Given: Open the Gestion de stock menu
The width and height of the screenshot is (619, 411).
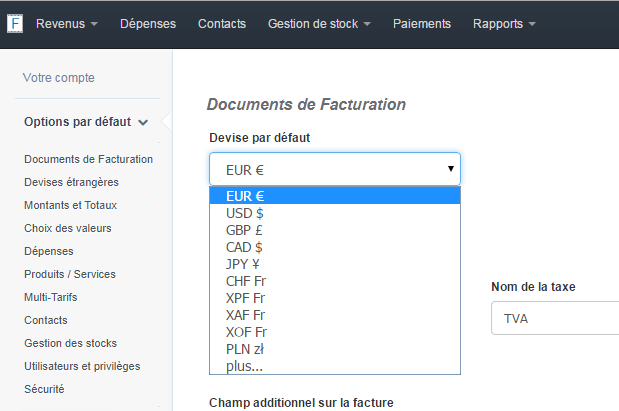Looking at the screenshot, I should coord(319,24).
